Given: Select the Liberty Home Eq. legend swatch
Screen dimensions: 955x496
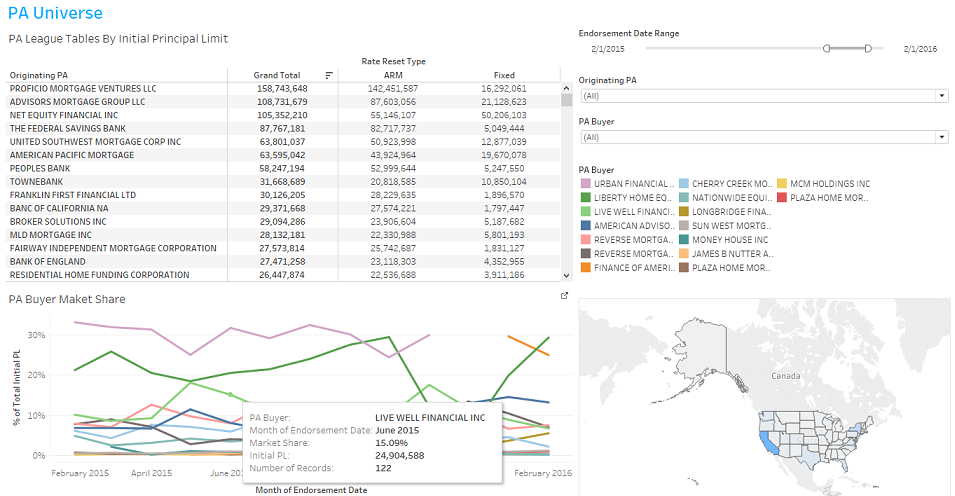Looking at the screenshot, I should (585, 197).
